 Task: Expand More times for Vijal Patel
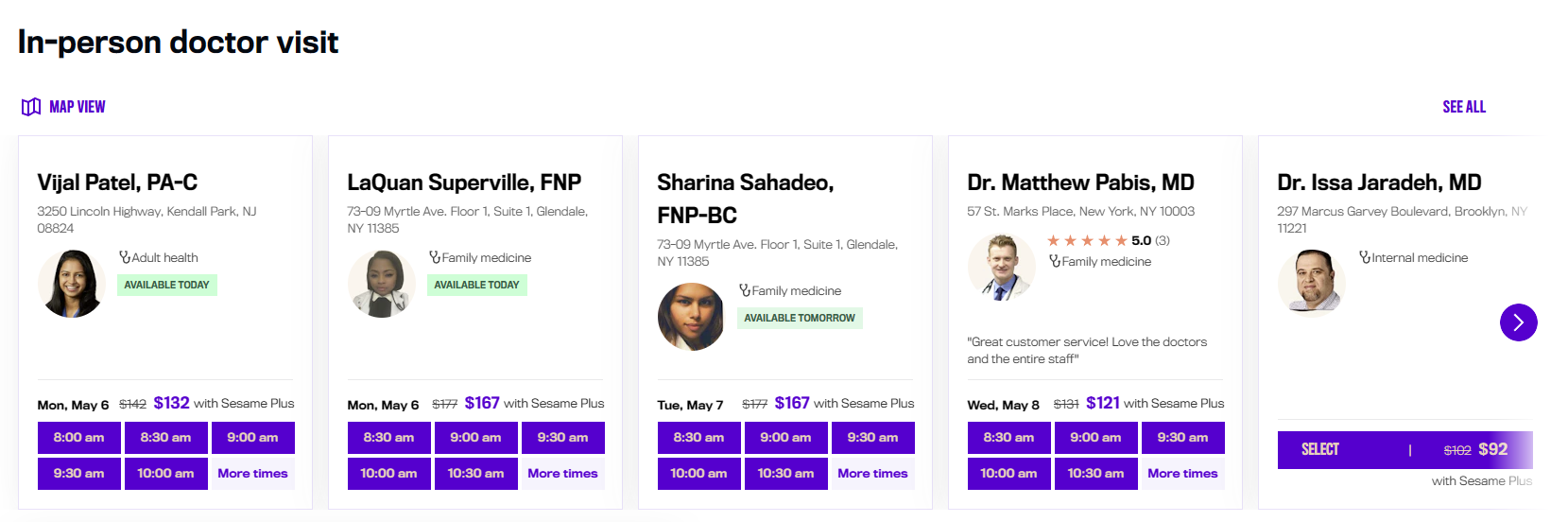[x=252, y=474]
